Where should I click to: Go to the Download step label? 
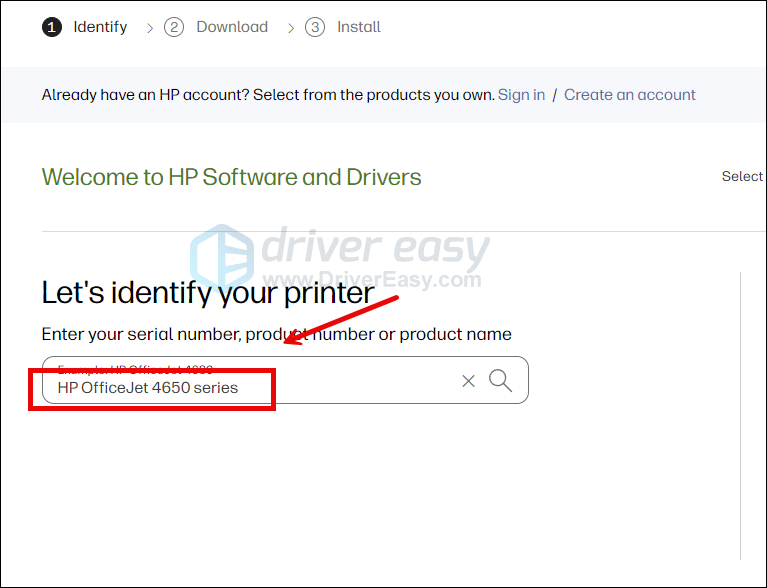(232, 27)
